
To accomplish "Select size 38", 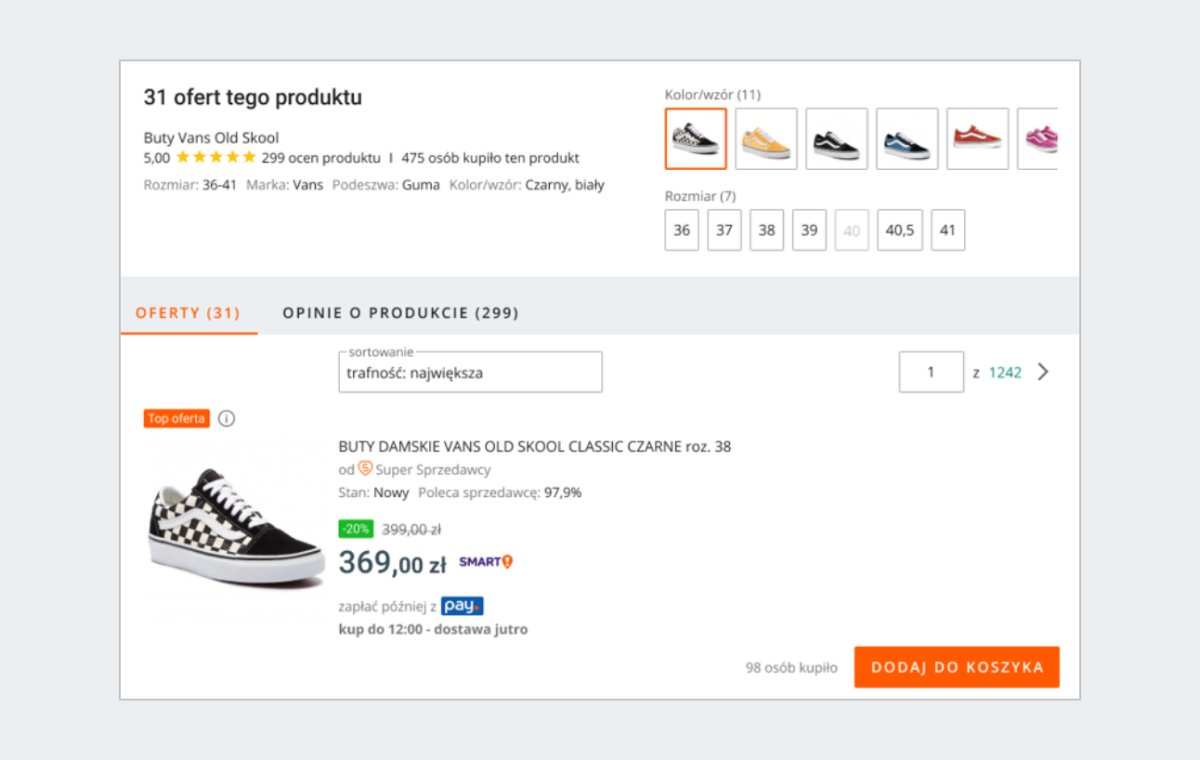I will click(767, 230).
